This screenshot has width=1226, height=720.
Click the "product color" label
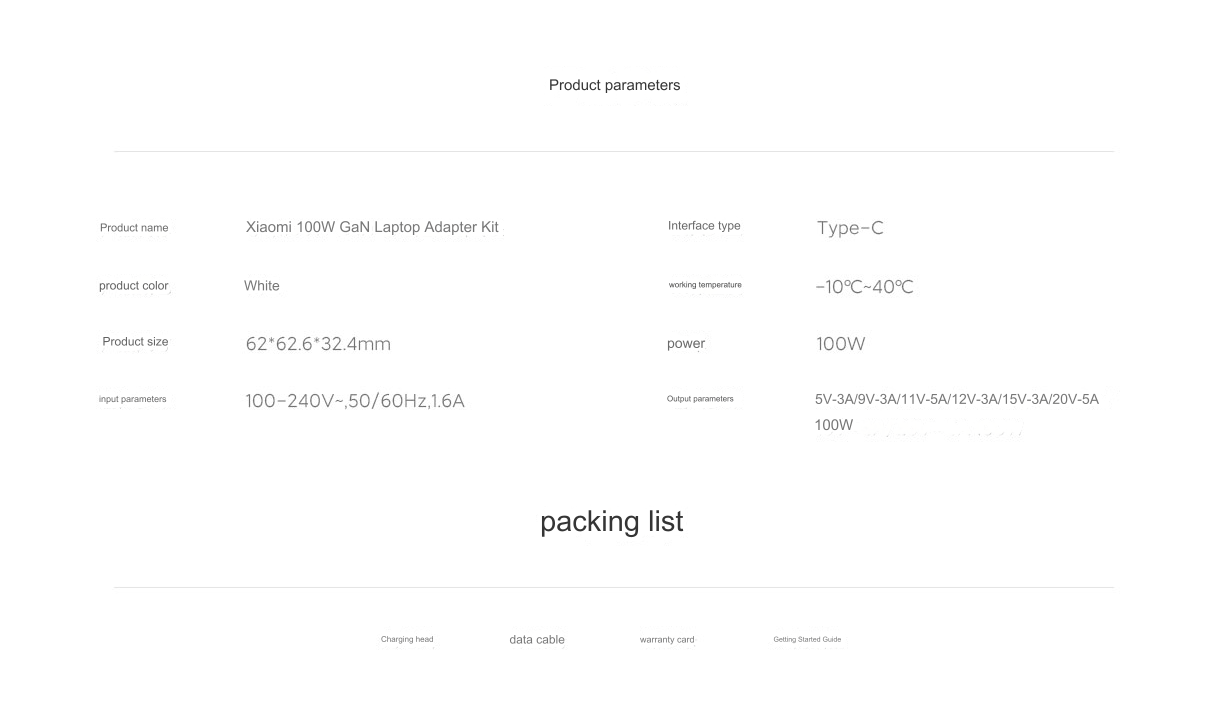pyautogui.click(x=134, y=286)
